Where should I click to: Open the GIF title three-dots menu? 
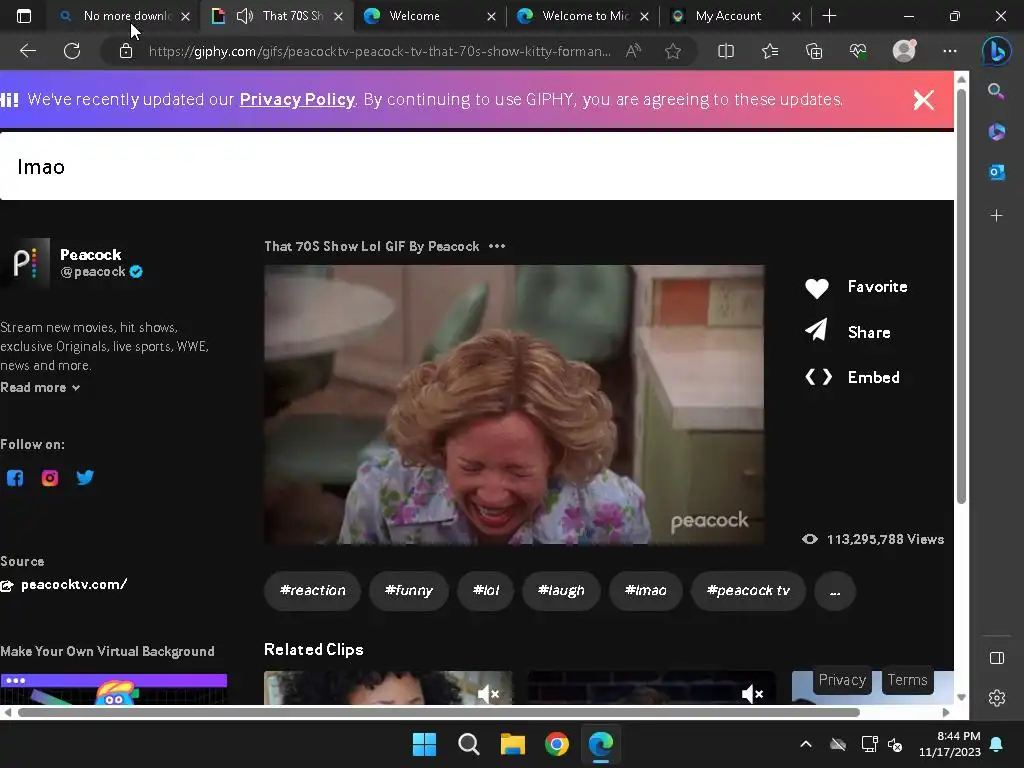tap(497, 246)
